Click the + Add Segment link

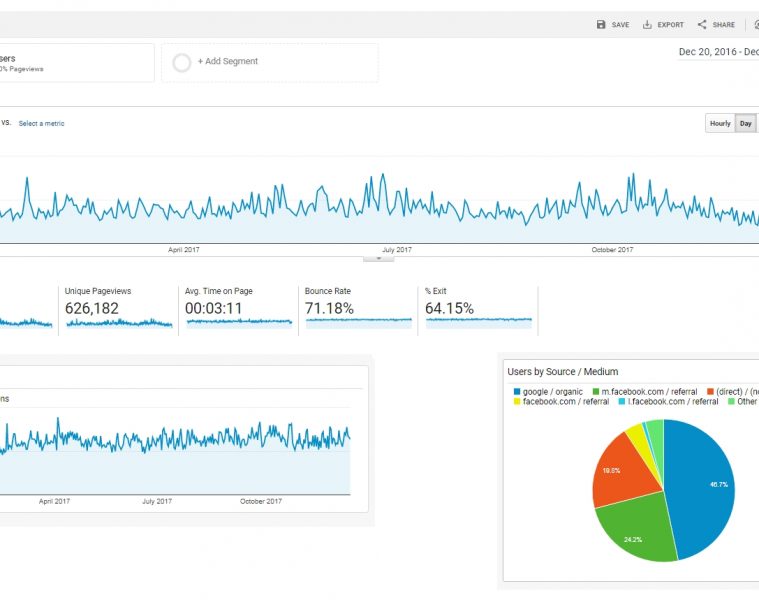point(228,62)
